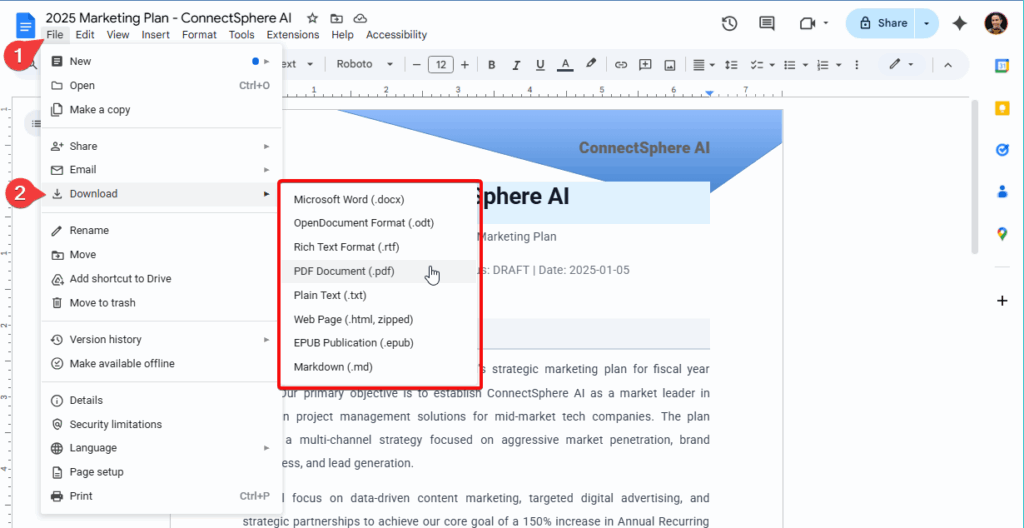
Task: Open the Calendar side panel icon
Action: [1002, 65]
